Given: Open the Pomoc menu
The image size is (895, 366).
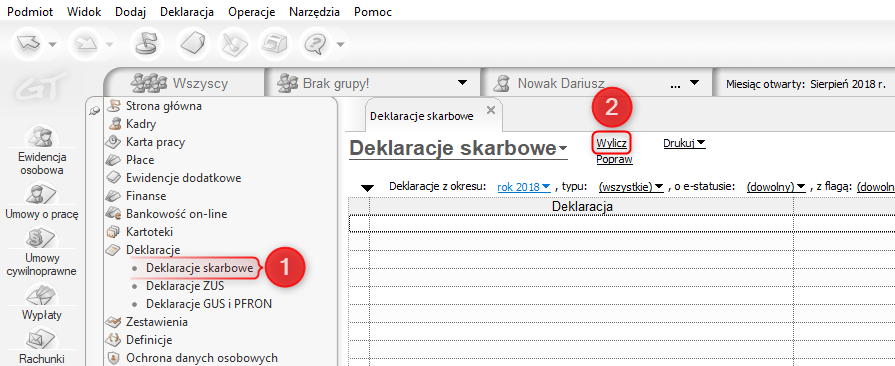Looking at the screenshot, I should [373, 11].
